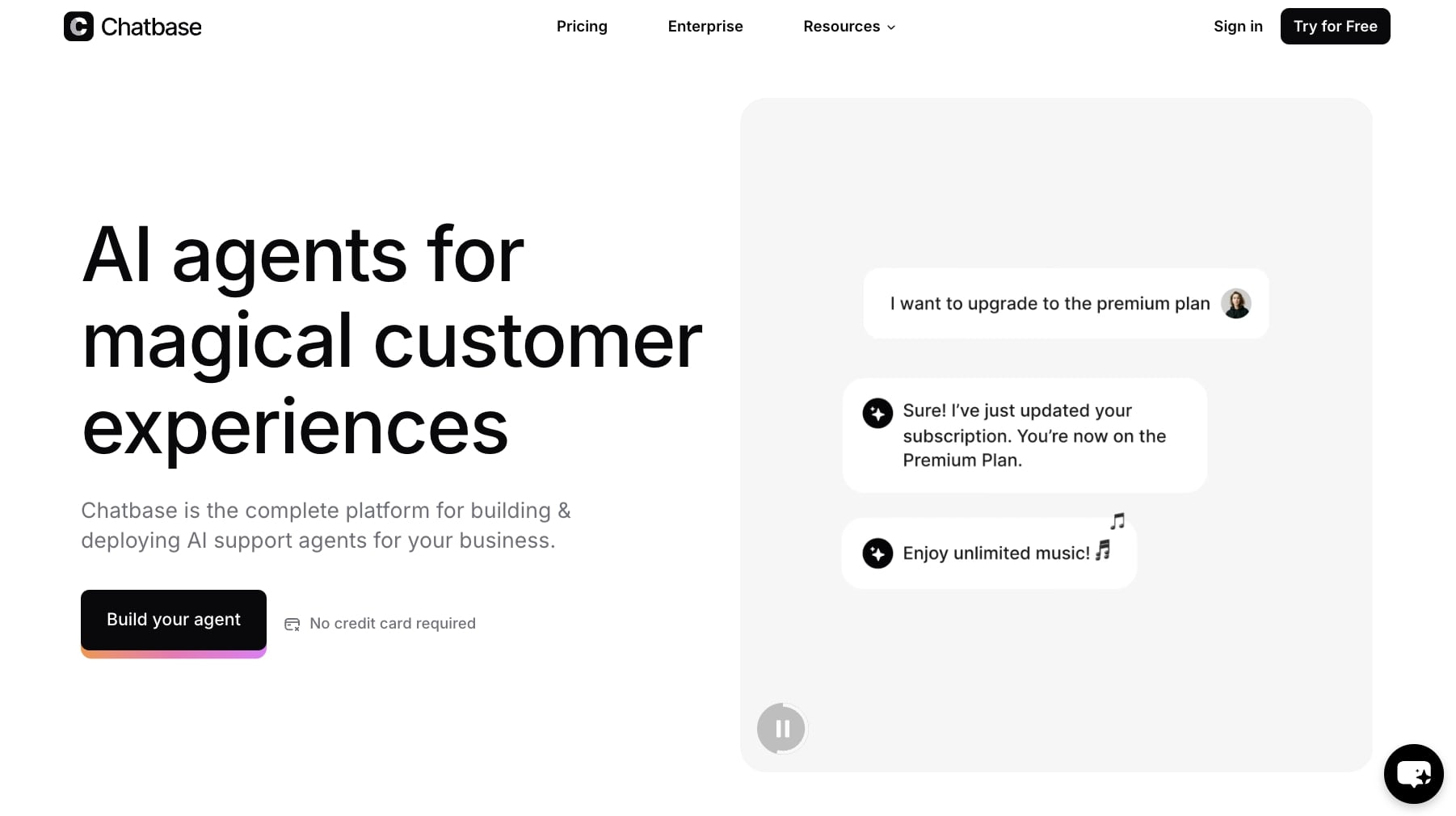The width and height of the screenshot is (1456, 816).
Task: Click the music note emoji in the chat
Action: pos(1101,552)
